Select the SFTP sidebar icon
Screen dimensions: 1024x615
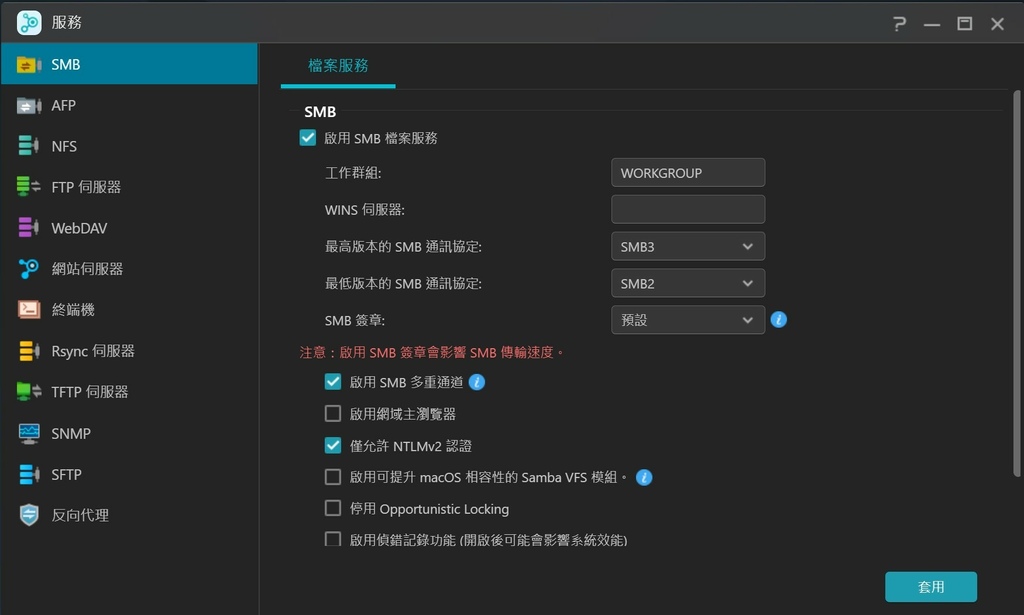click(29, 475)
